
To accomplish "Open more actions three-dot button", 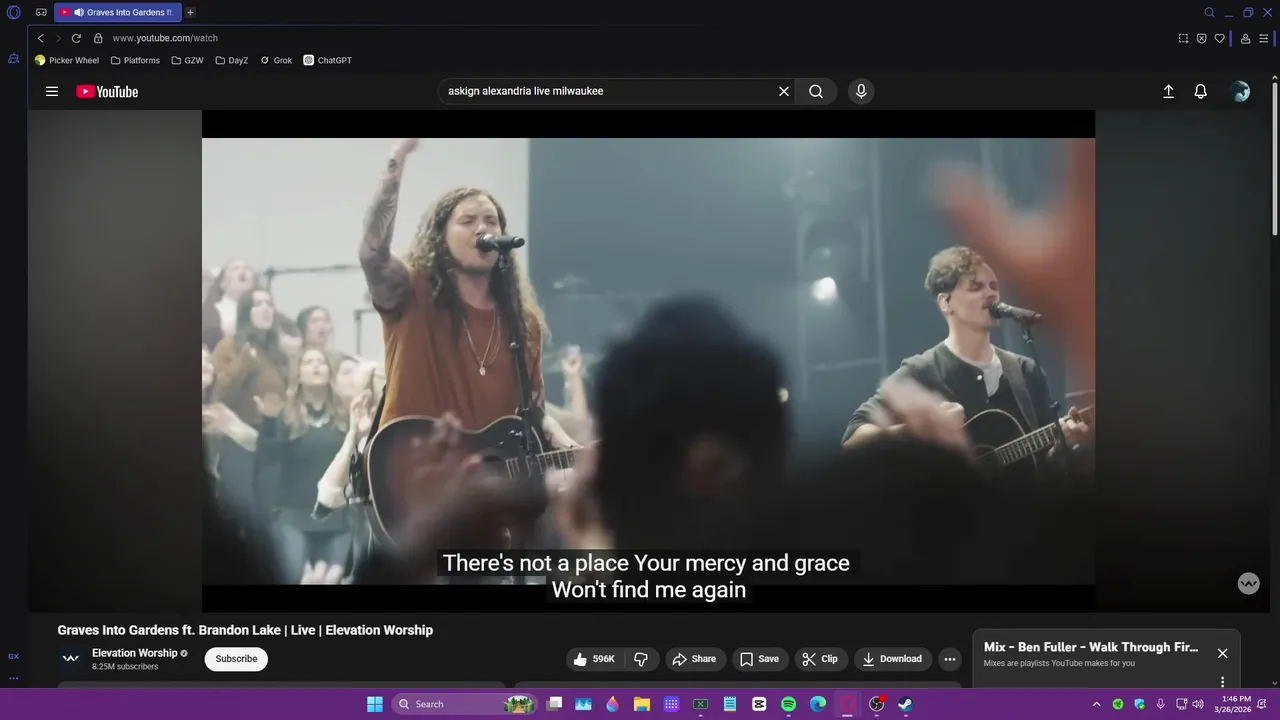I will 950,659.
